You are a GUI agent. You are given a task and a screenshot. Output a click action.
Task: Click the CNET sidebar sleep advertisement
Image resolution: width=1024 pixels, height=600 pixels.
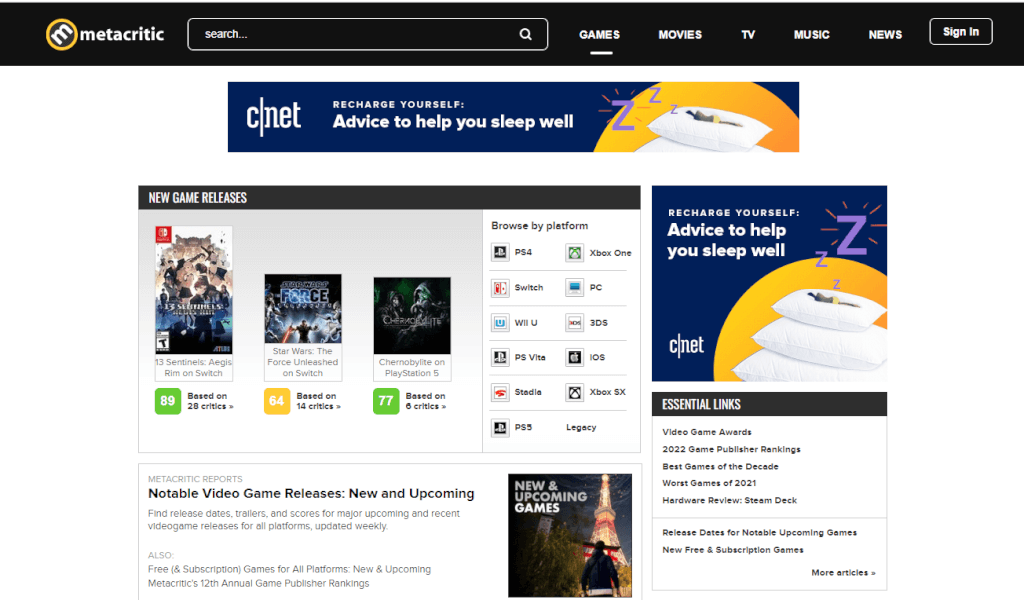click(x=769, y=283)
